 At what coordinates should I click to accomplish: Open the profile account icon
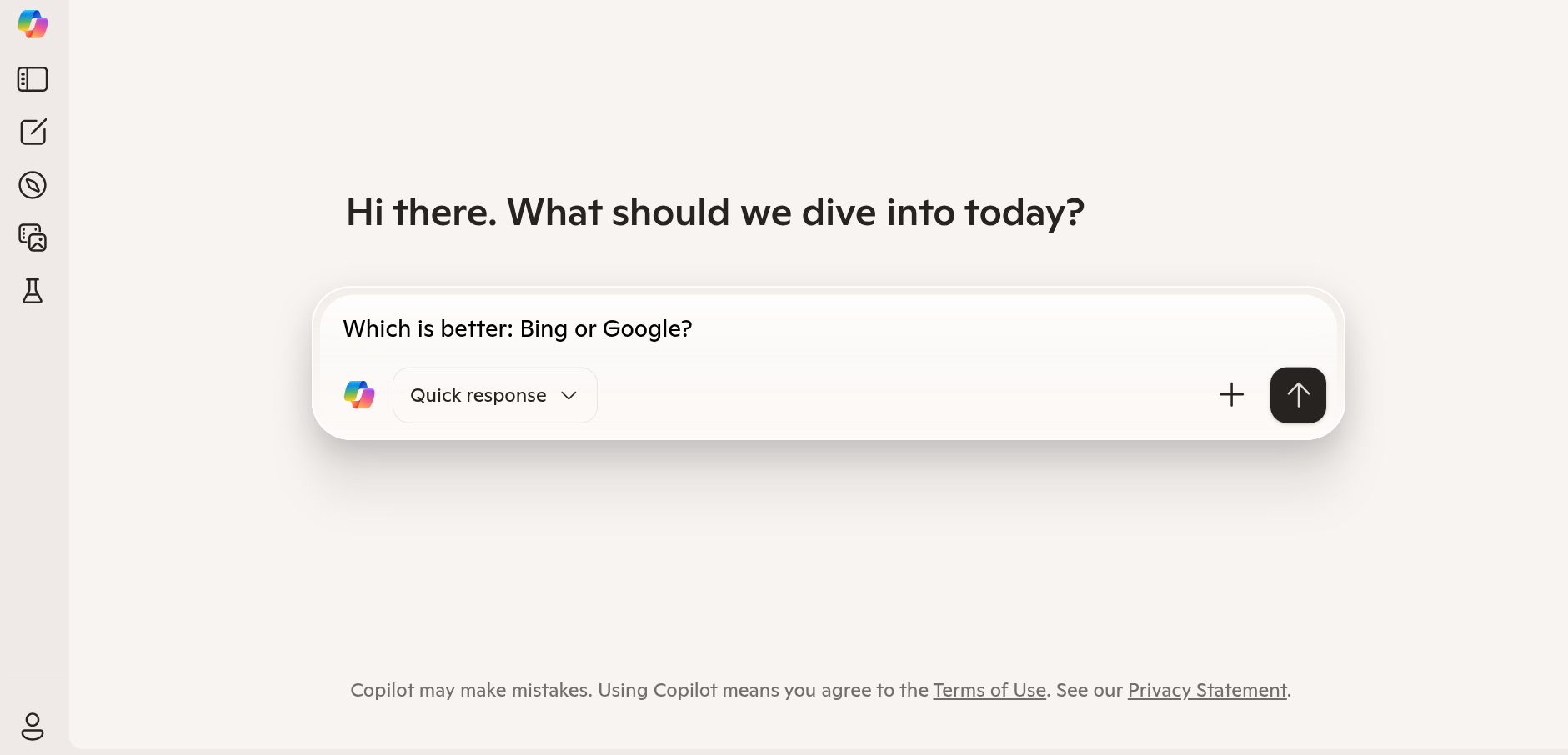[33, 727]
